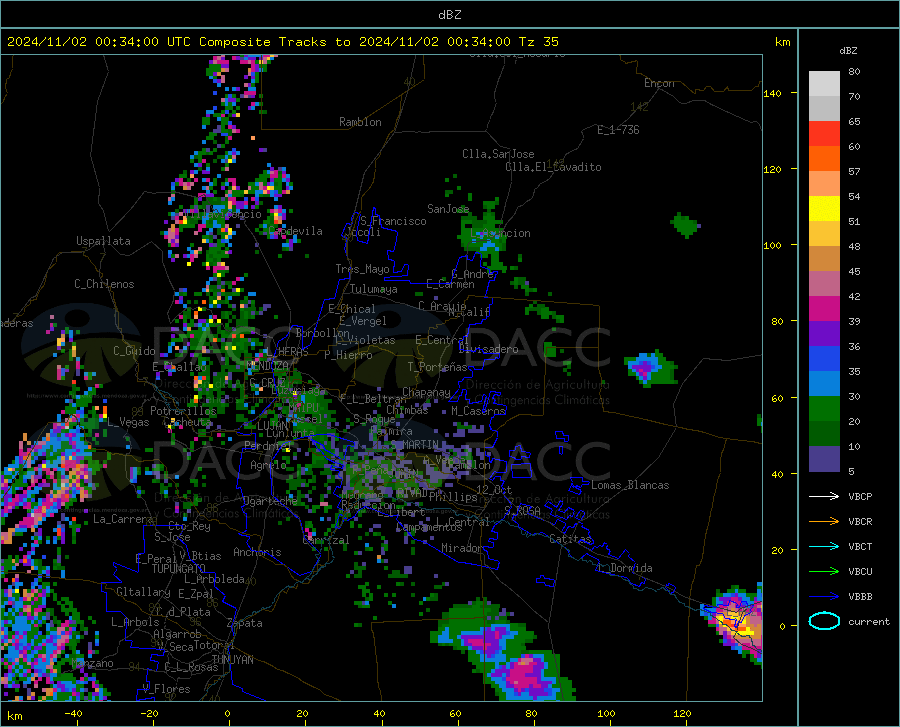The image size is (900, 727).
Task: Click the dBZ title in top bar
Action: click(x=449, y=15)
